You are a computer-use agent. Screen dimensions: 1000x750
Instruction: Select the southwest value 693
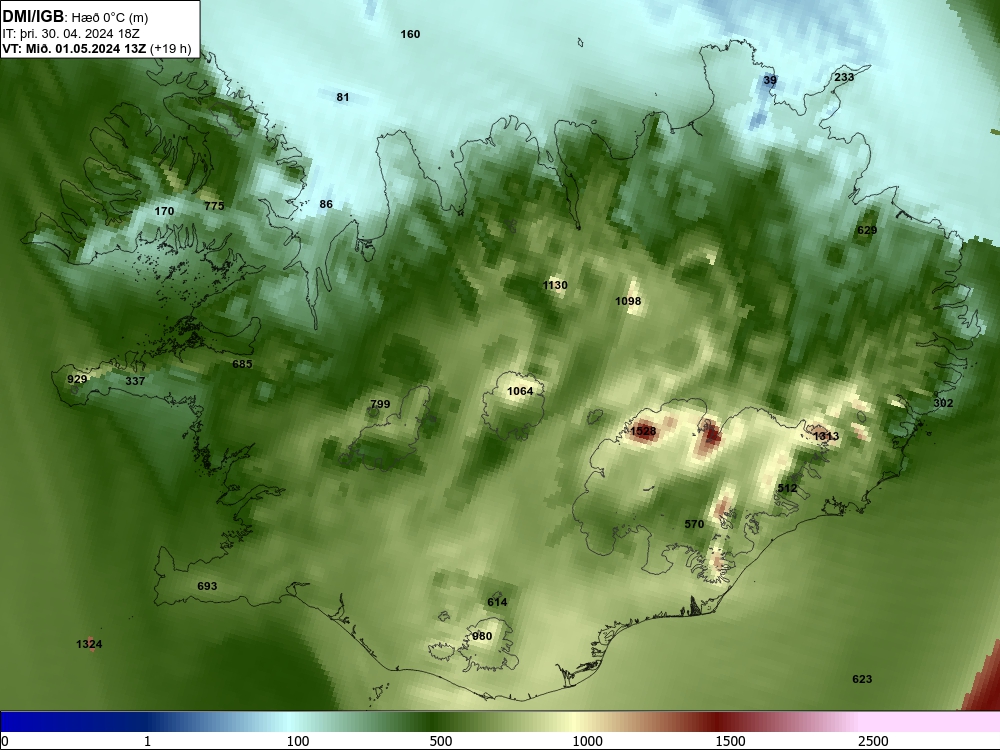[x=207, y=586]
